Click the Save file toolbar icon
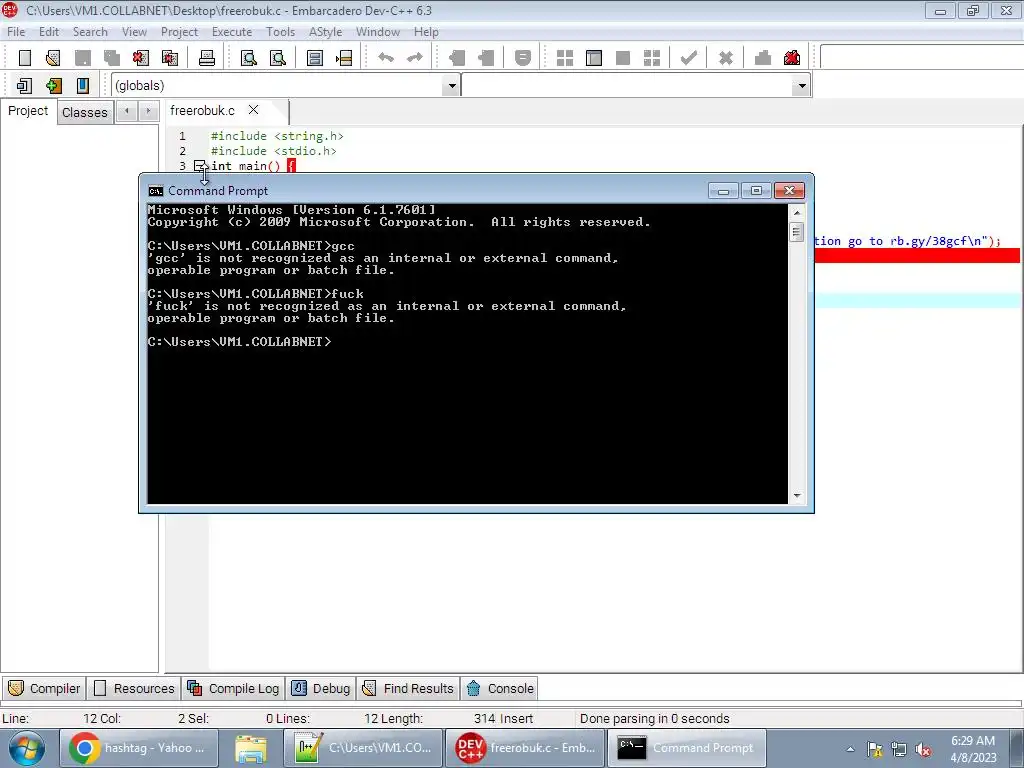The width and height of the screenshot is (1024, 768). coord(82,58)
